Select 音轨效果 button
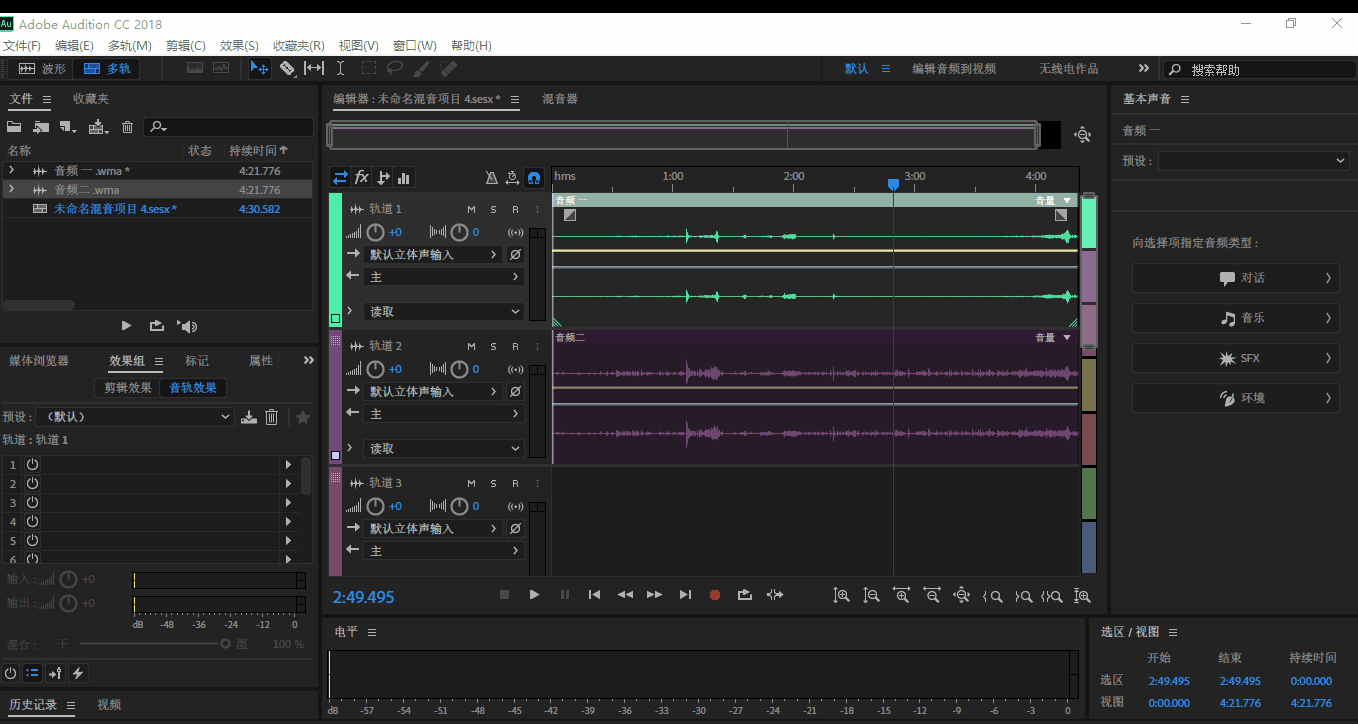This screenshot has height=724, width=1358. (193, 388)
